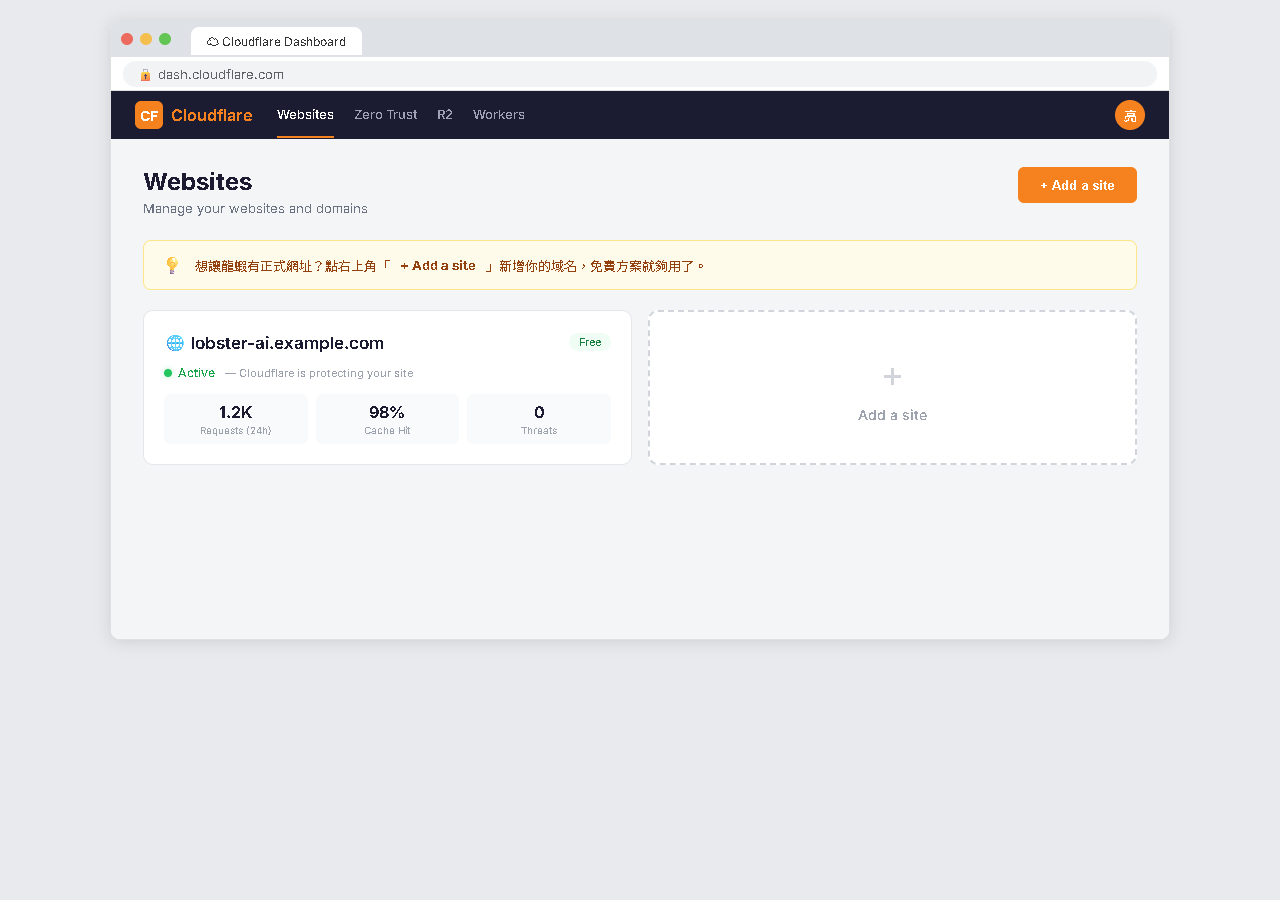The width and height of the screenshot is (1280, 900).
Task: Click the Threats stat showing 0
Action: (x=539, y=418)
